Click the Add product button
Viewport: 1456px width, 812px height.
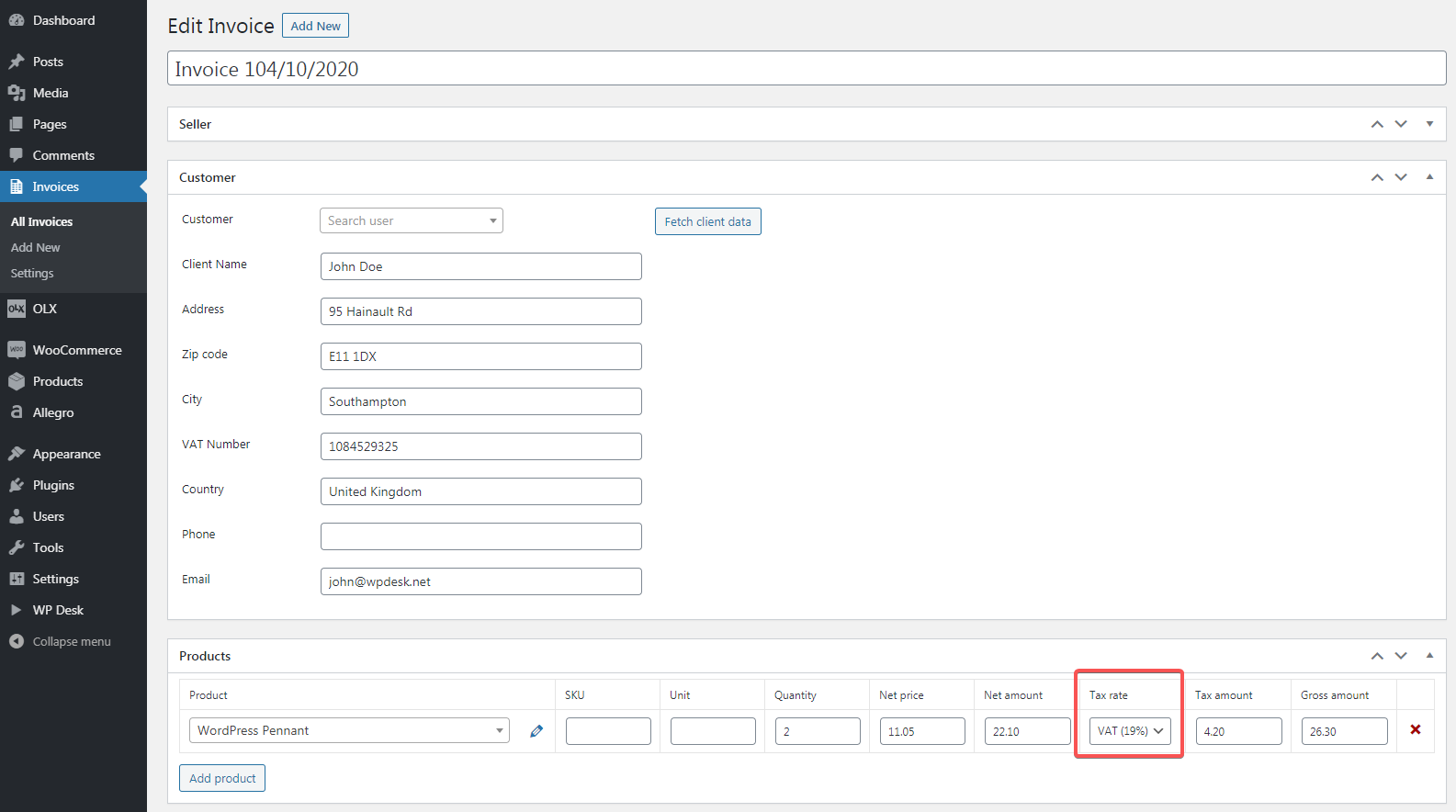click(222, 778)
